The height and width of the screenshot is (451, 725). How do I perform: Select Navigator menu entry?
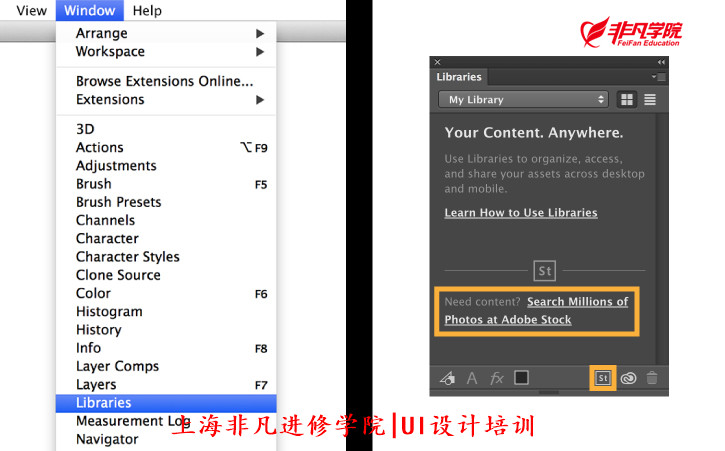coord(166,439)
